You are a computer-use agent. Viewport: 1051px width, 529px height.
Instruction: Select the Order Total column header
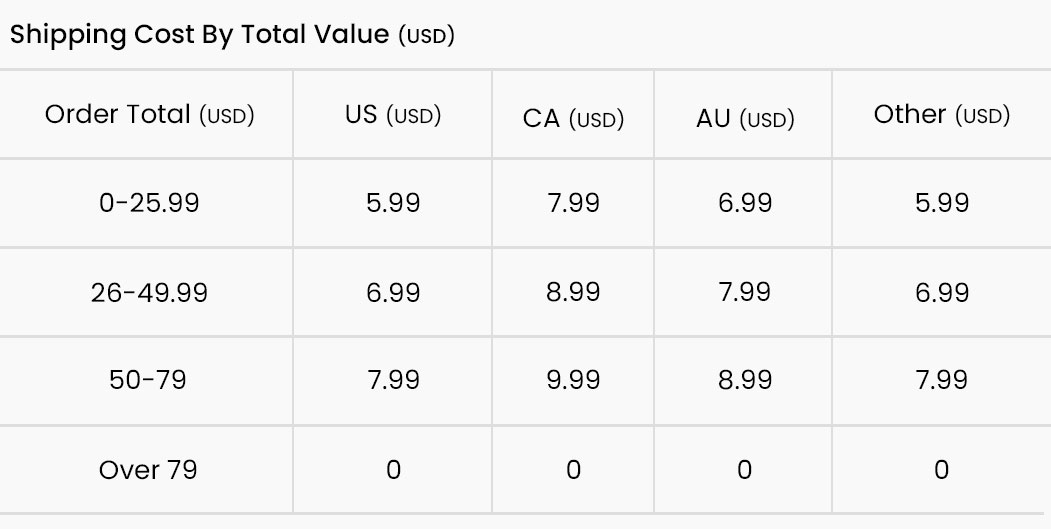point(149,115)
